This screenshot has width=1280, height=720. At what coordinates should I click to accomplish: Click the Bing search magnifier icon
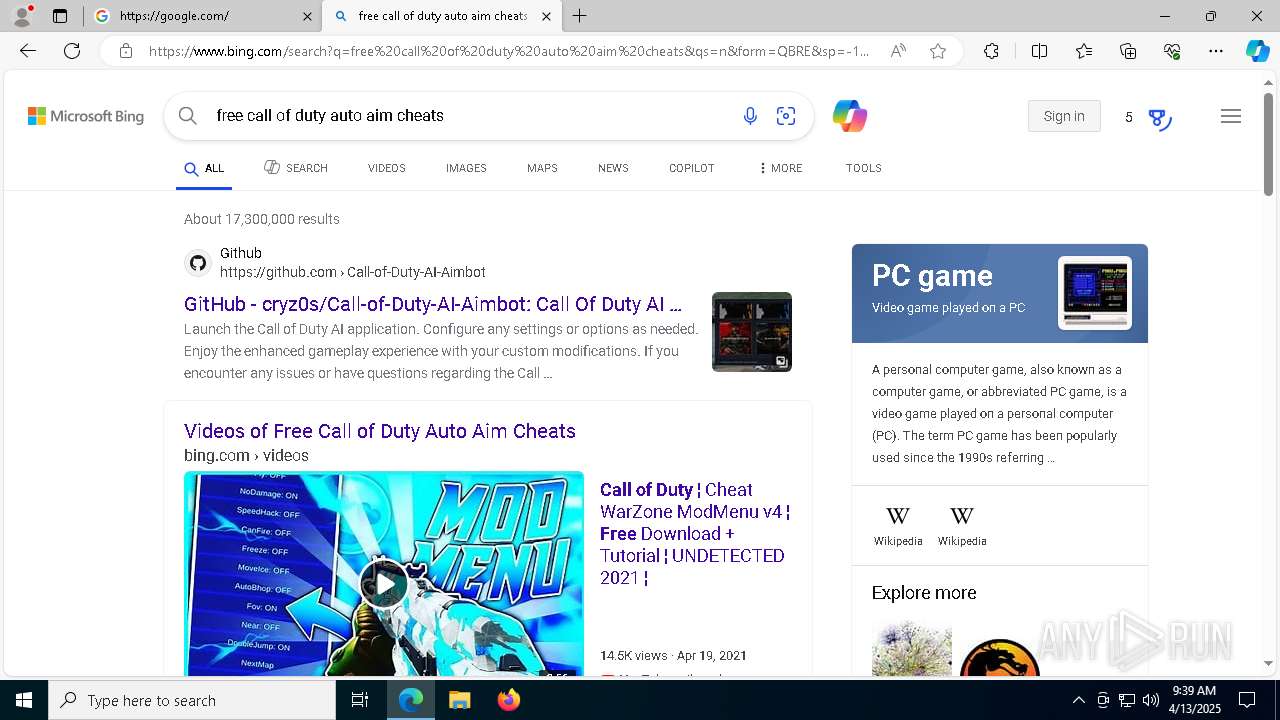point(187,116)
